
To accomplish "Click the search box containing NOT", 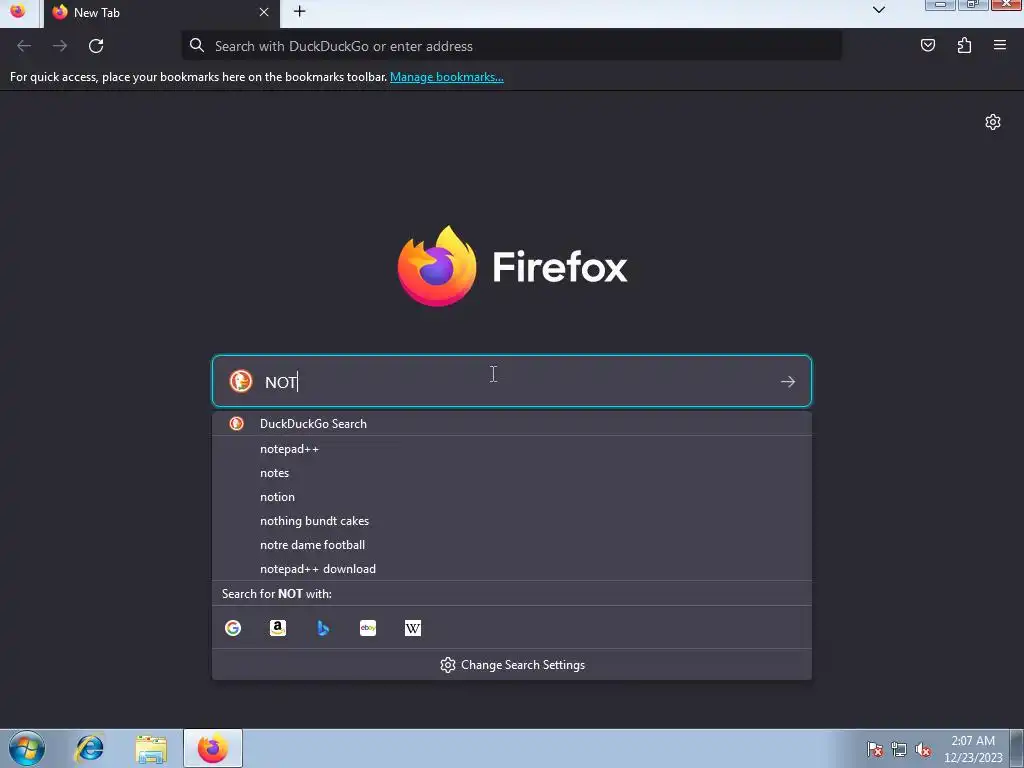I will pyautogui.click(x=511, y=381).
